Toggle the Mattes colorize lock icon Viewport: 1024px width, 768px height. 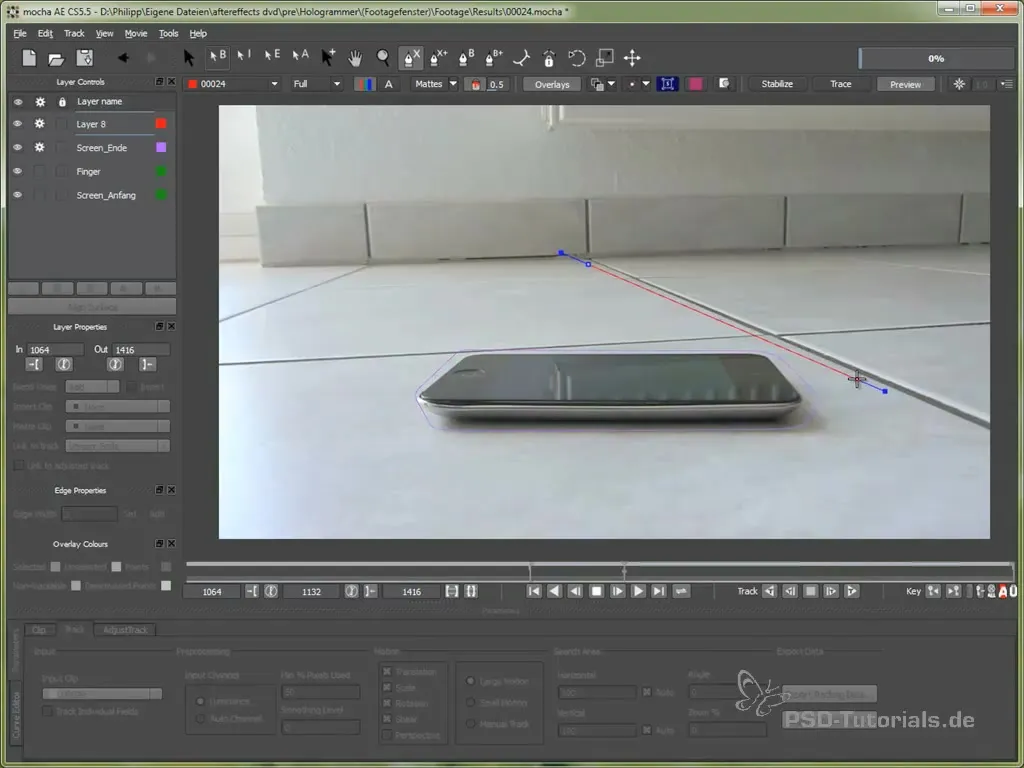click(x=475, y=84)
